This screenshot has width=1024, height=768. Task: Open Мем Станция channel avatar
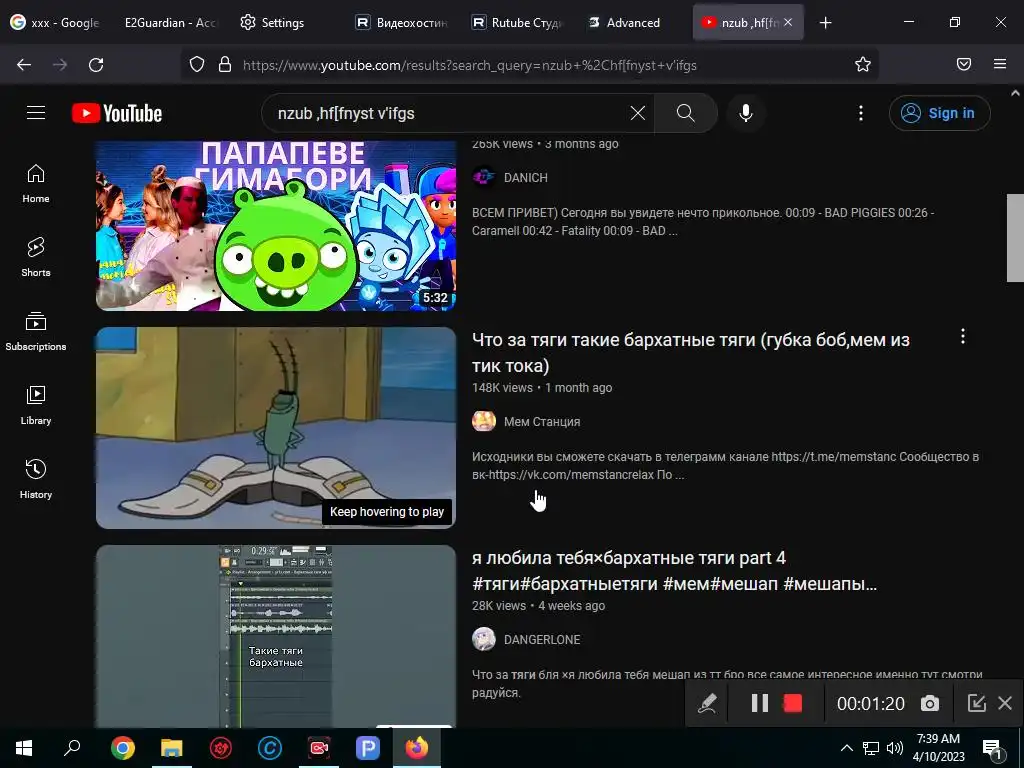coord(484,421)
